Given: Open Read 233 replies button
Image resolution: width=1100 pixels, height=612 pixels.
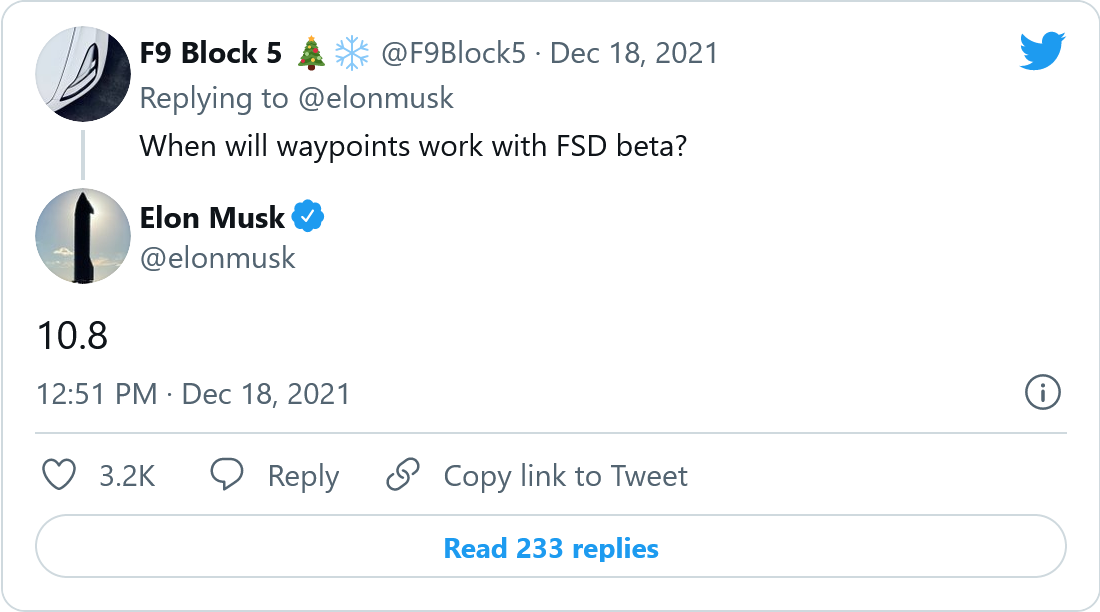Looking at the screenshot, I should point(551,548).
